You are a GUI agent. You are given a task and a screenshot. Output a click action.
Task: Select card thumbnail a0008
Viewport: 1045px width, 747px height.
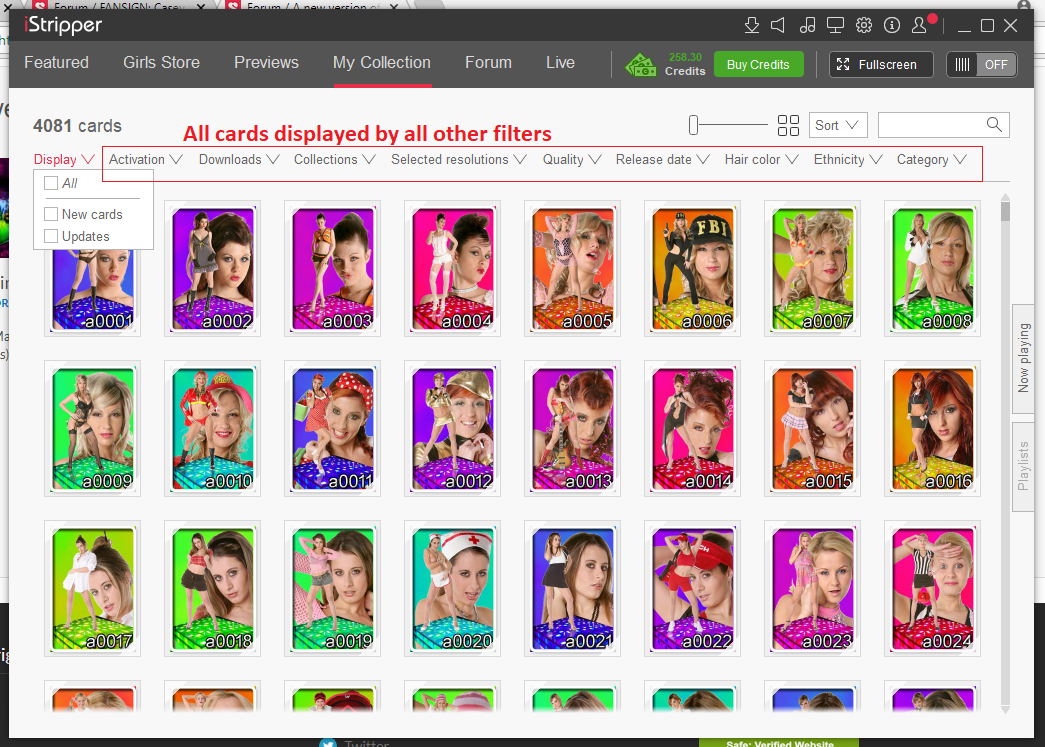click(x=932, y=269)
